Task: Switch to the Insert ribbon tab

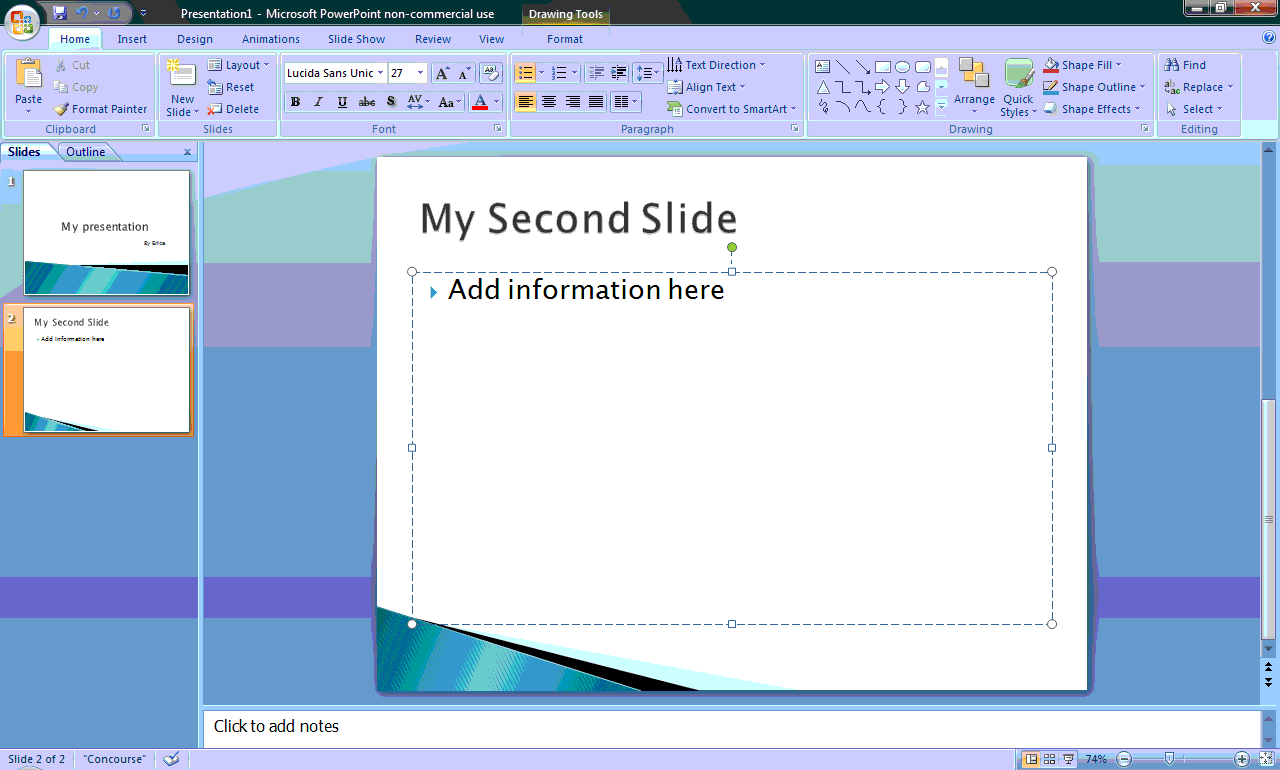Action: [132, 39]
